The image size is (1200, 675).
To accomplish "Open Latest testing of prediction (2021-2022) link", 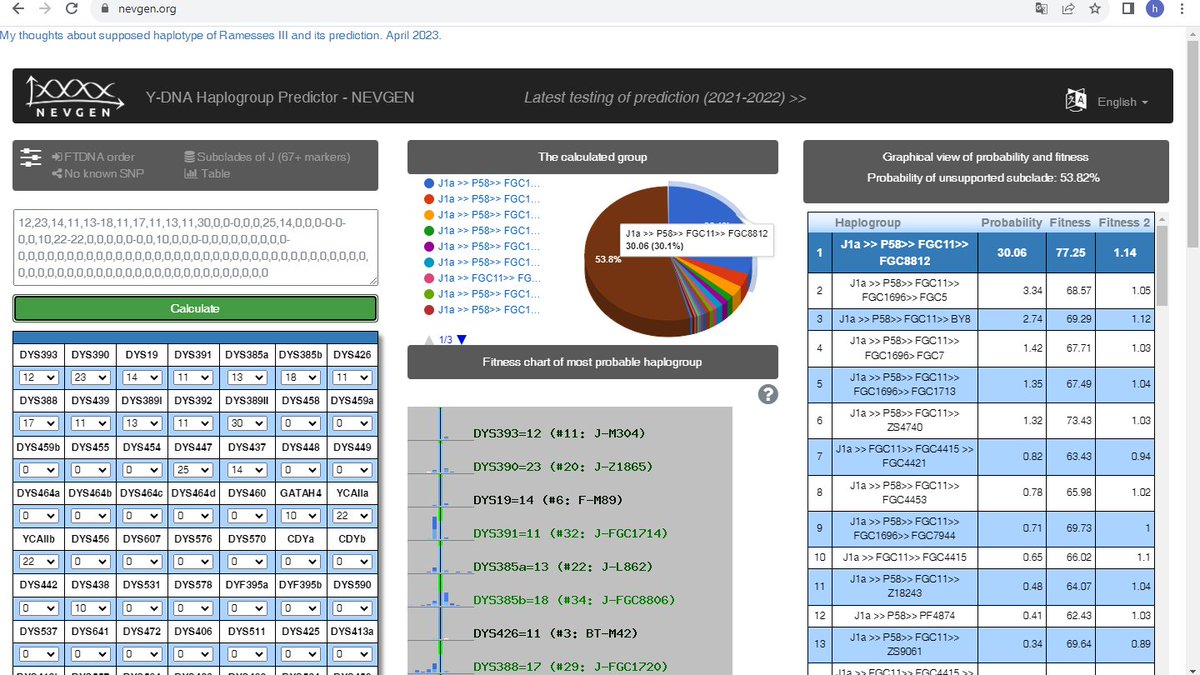I will tap(665, 98).
